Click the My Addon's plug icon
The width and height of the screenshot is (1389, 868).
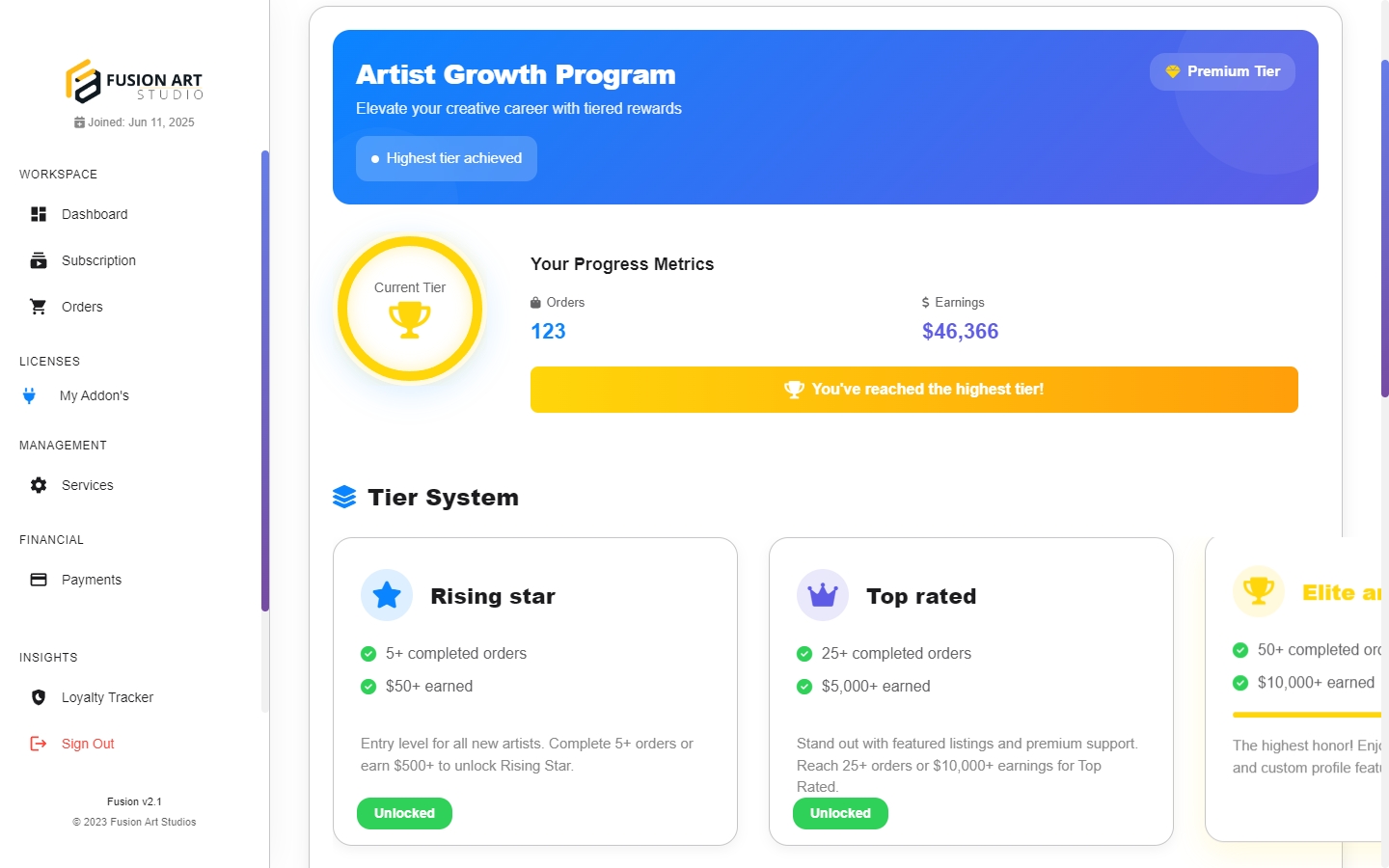(x=29, y=395)
